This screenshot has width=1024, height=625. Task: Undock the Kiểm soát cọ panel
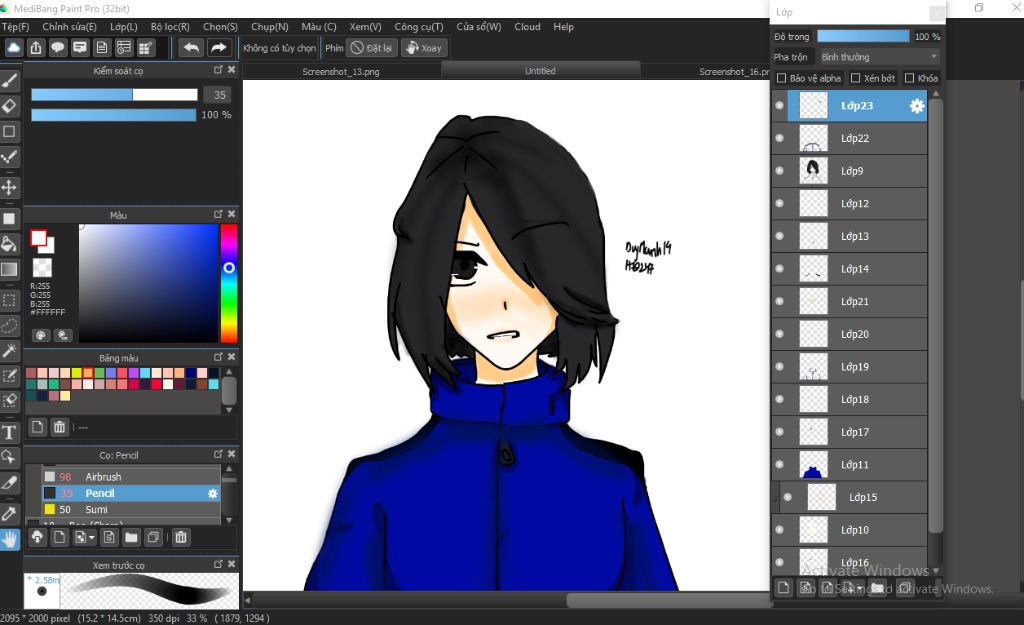tap(218, 70)
